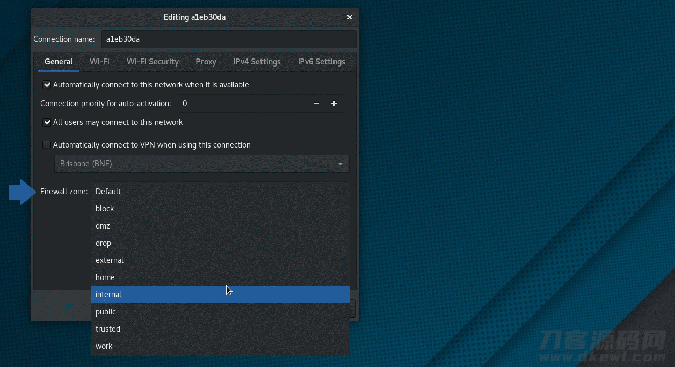Screen dimensions: 675x367
Task: Decrease connection priority with minus button
Action: click(316, 104)
